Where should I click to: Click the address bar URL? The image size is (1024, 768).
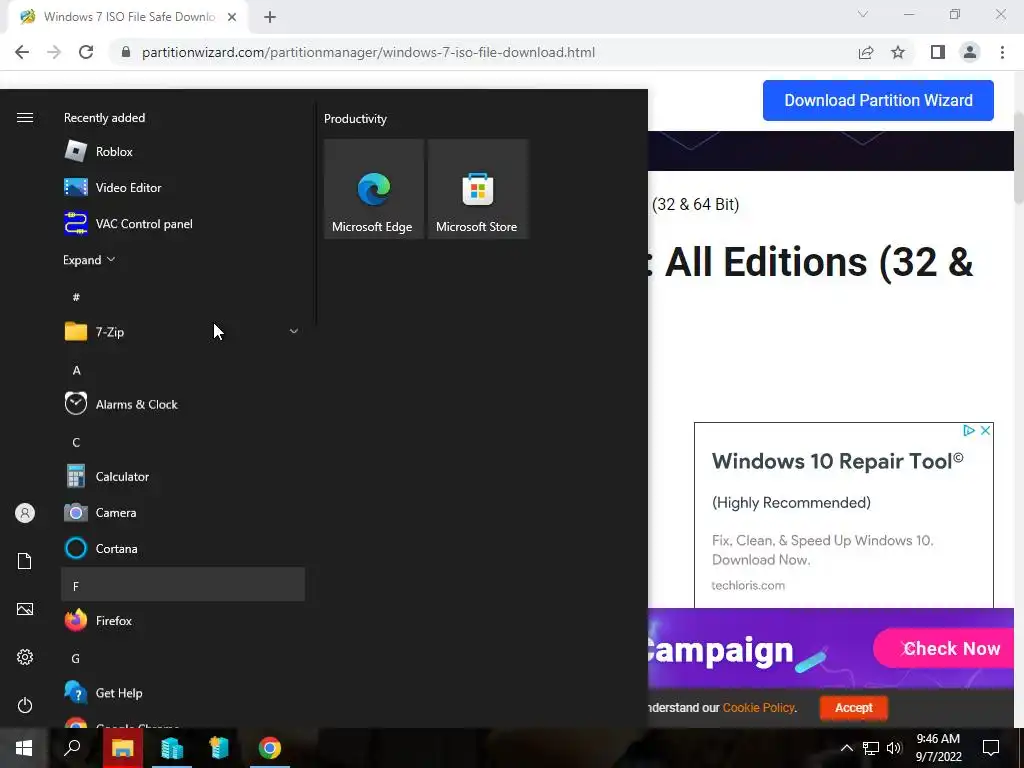coord(368,52)
